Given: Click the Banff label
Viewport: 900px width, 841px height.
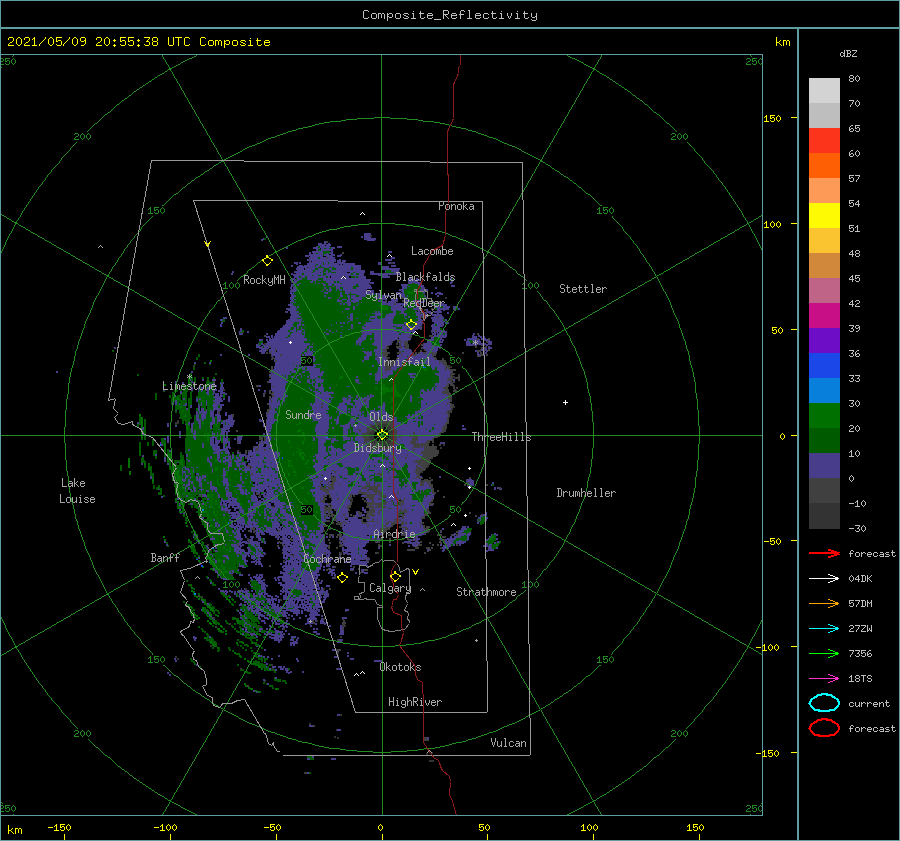Looking at the screenshot, I should pos(165,558).
